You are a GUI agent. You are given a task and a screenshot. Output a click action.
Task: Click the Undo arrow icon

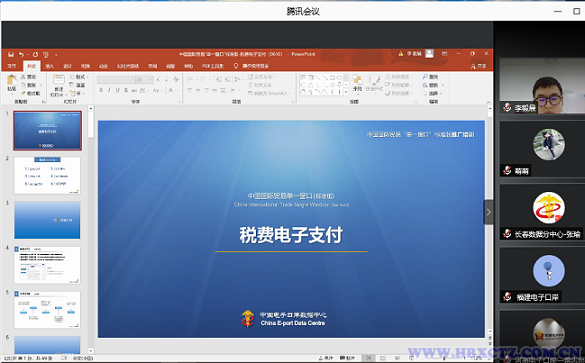[21, 54]
